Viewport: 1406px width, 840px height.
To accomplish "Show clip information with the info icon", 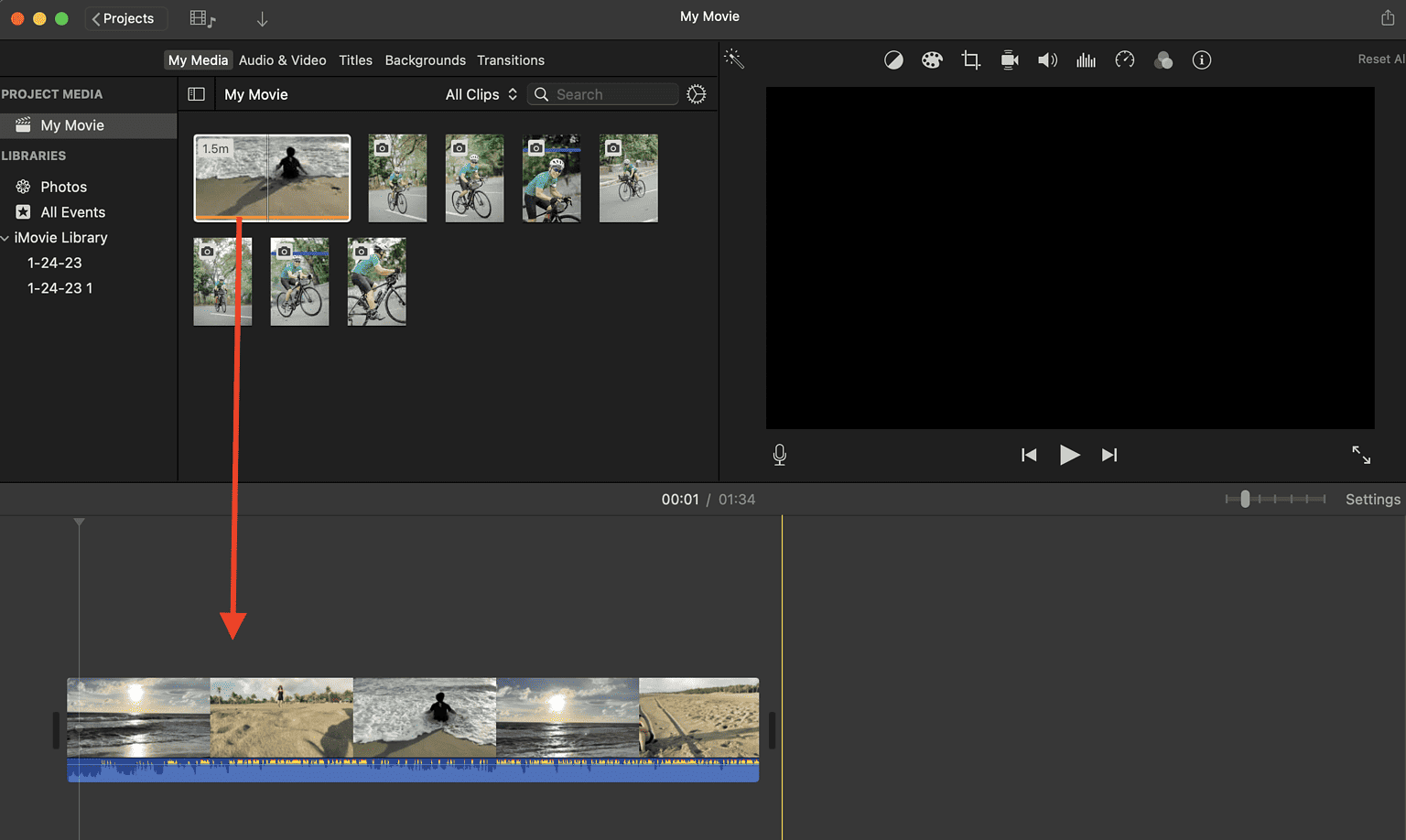I will point(1202,59).
